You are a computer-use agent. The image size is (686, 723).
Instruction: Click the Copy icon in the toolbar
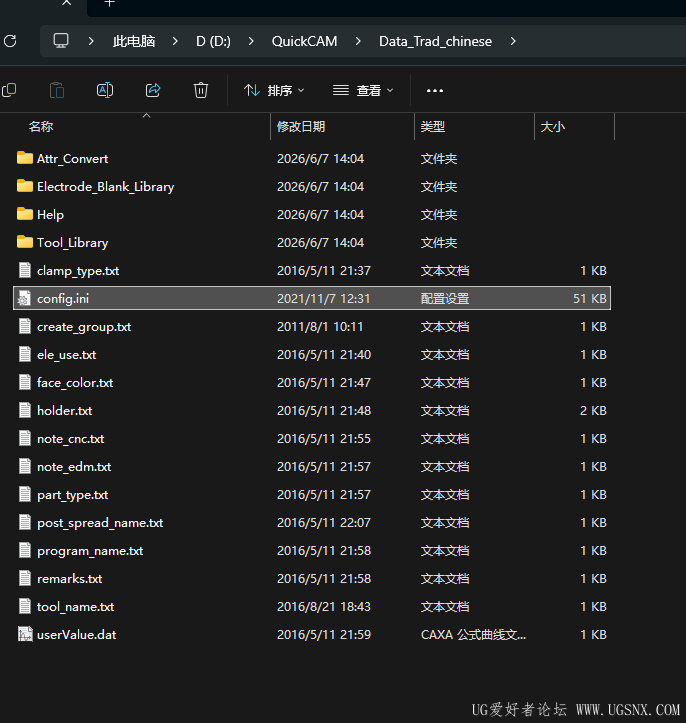tap(9, 90)
